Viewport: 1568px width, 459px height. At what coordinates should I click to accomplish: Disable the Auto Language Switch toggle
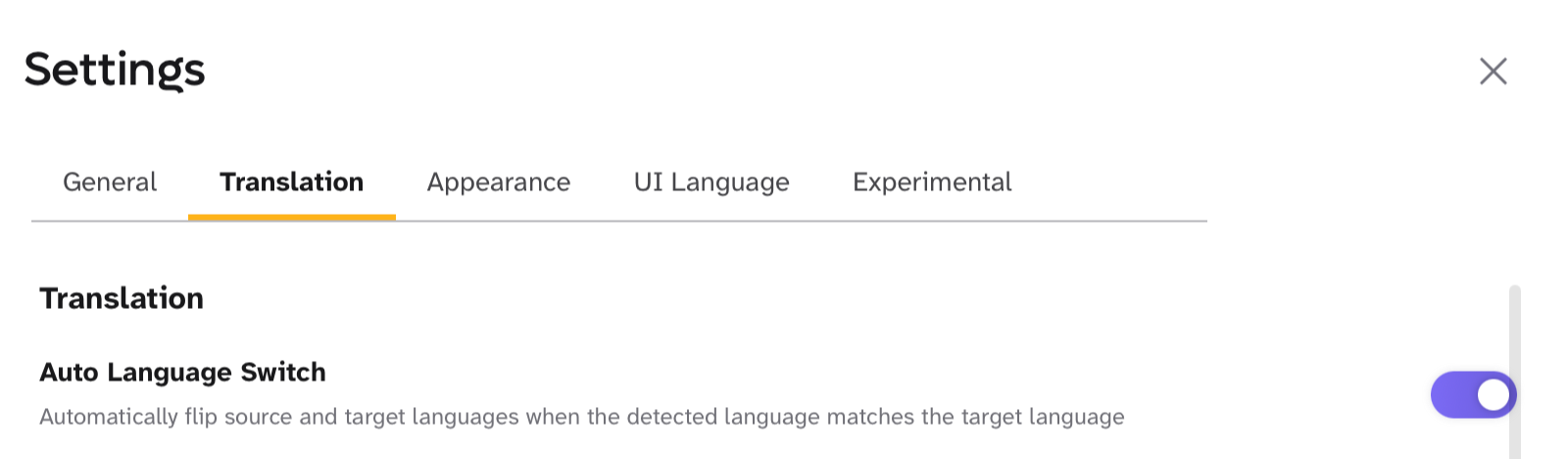pyautogui.click(x=1473, y=394)
